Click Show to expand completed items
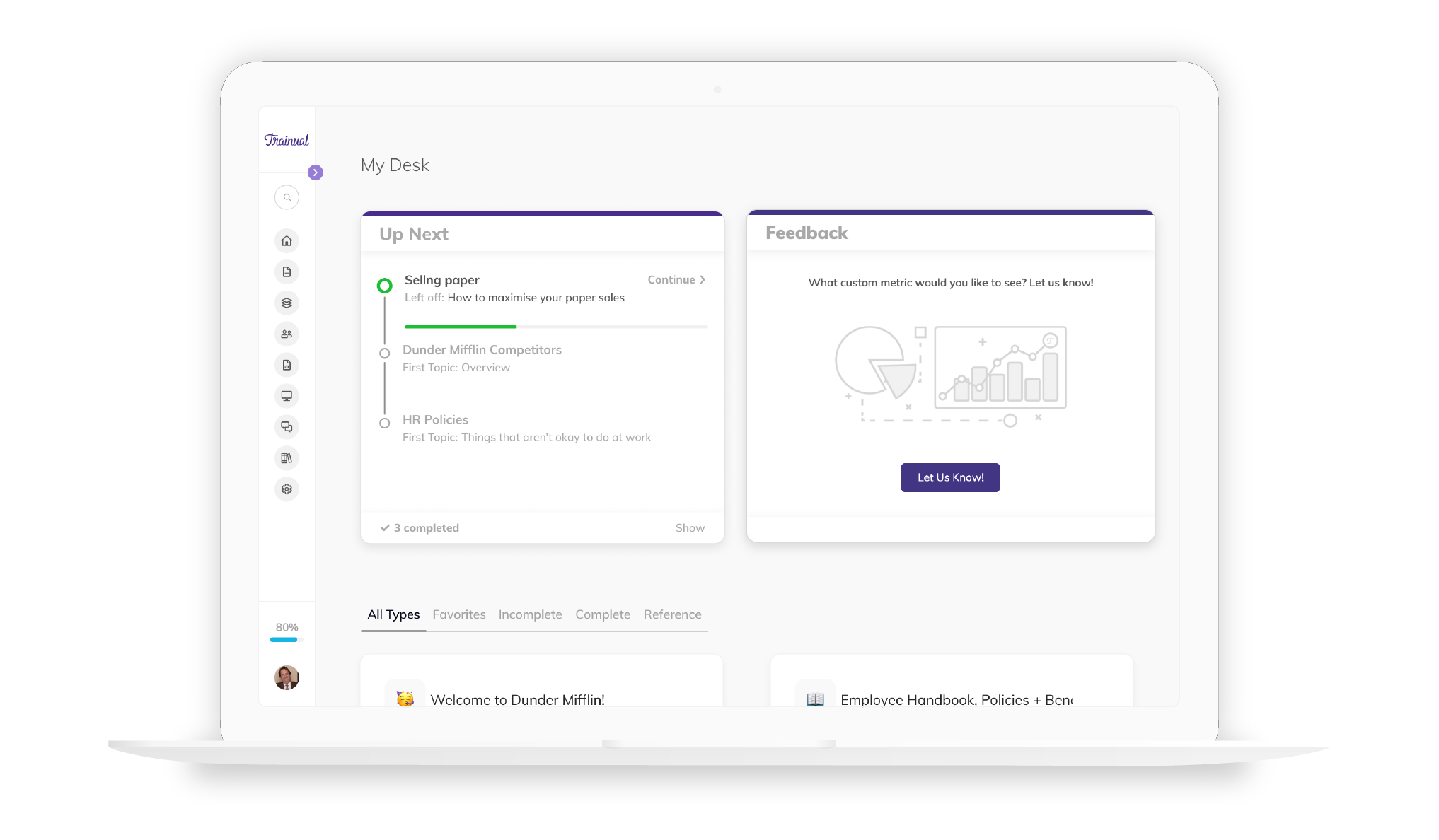The height and width of the screenshot is (840, 1439). (690, 527)
